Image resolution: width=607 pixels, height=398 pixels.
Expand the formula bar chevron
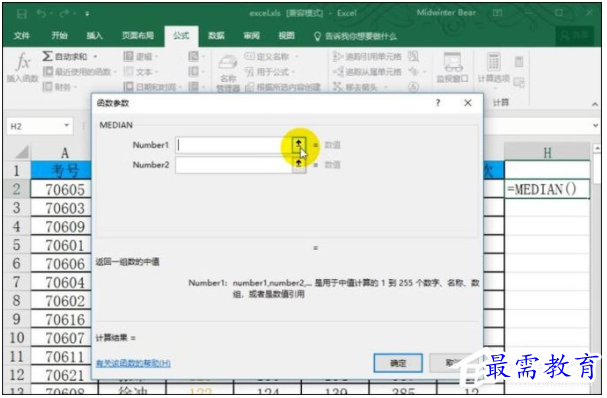(595, 125)
